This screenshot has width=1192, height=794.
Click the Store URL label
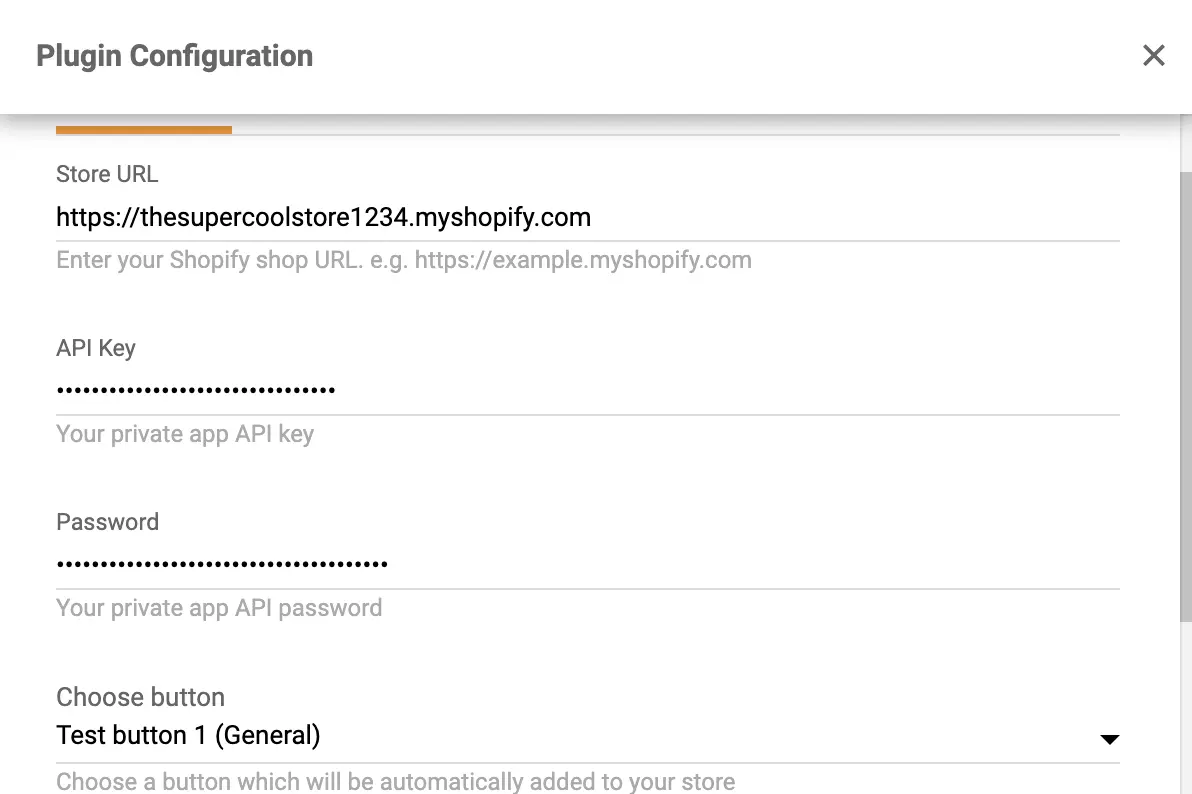pos(107,174)
